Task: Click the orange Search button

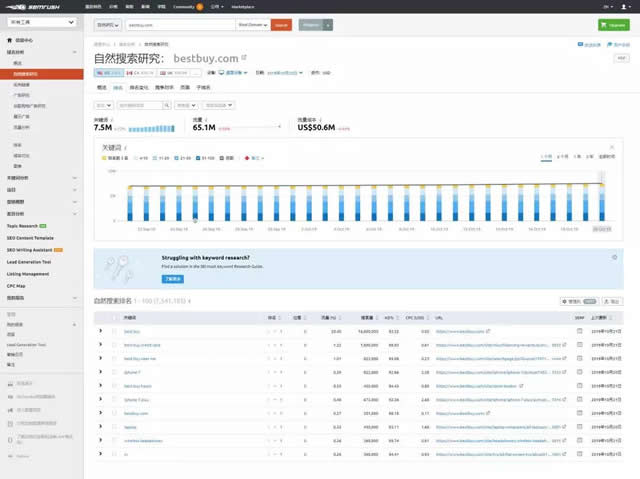Action: pos(282,25)
